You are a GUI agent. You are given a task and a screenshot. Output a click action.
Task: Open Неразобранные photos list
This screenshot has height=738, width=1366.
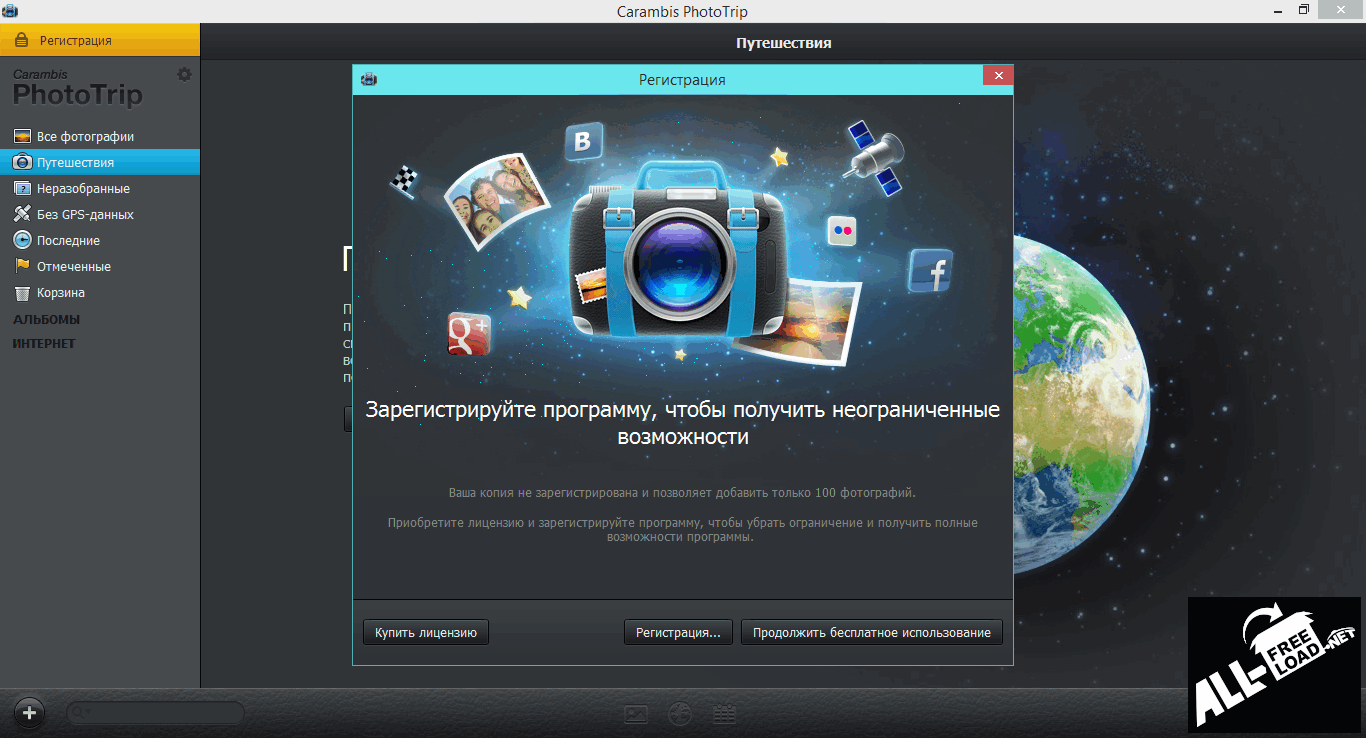[83, 188]
